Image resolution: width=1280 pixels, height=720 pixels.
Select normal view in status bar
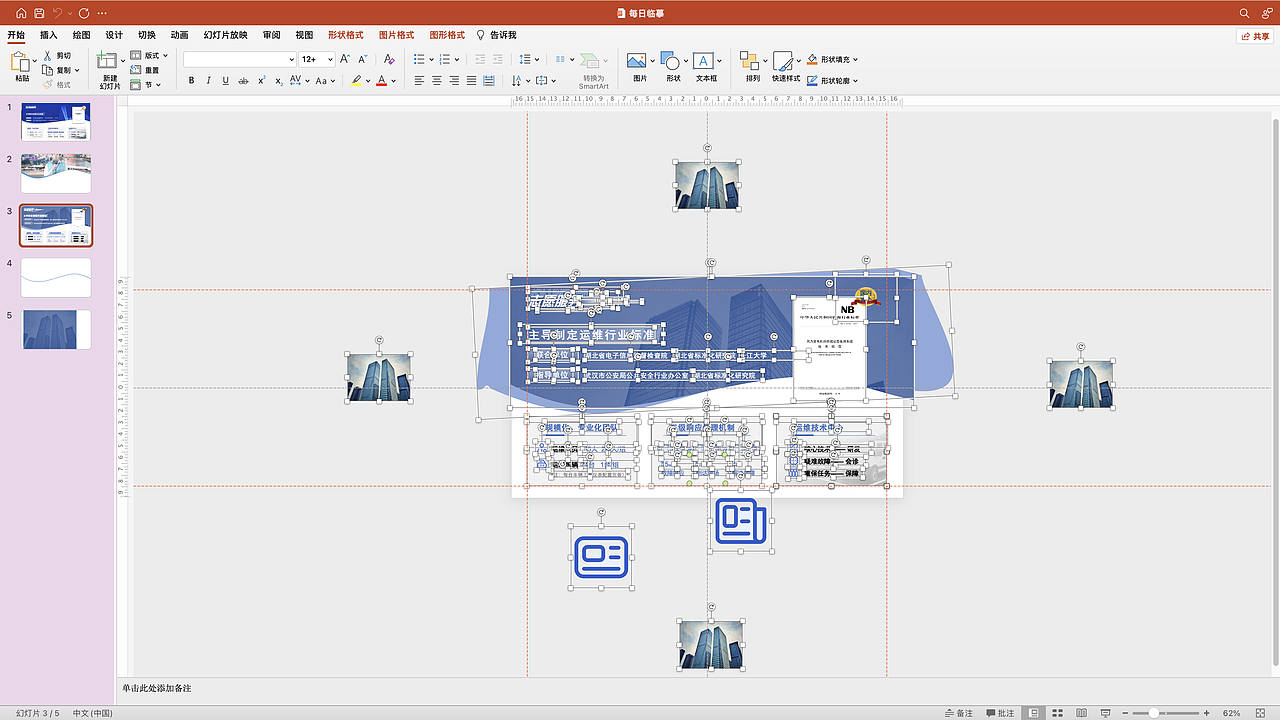click(1034, 713)
